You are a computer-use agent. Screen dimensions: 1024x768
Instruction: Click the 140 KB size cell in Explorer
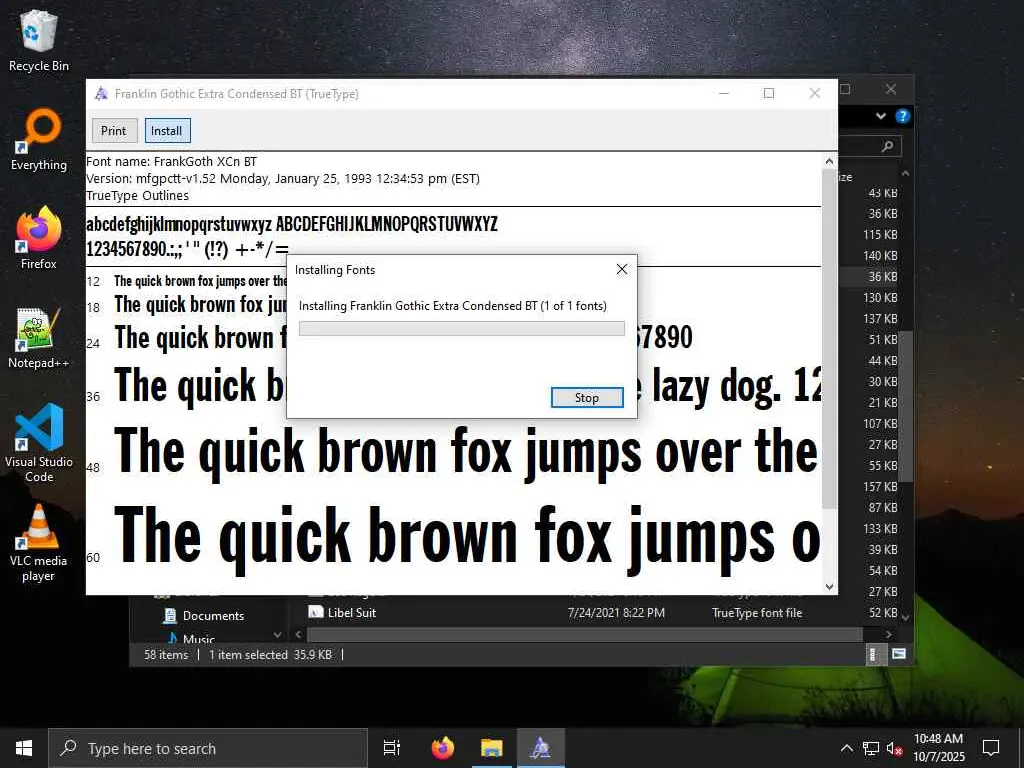coord(880,255)
